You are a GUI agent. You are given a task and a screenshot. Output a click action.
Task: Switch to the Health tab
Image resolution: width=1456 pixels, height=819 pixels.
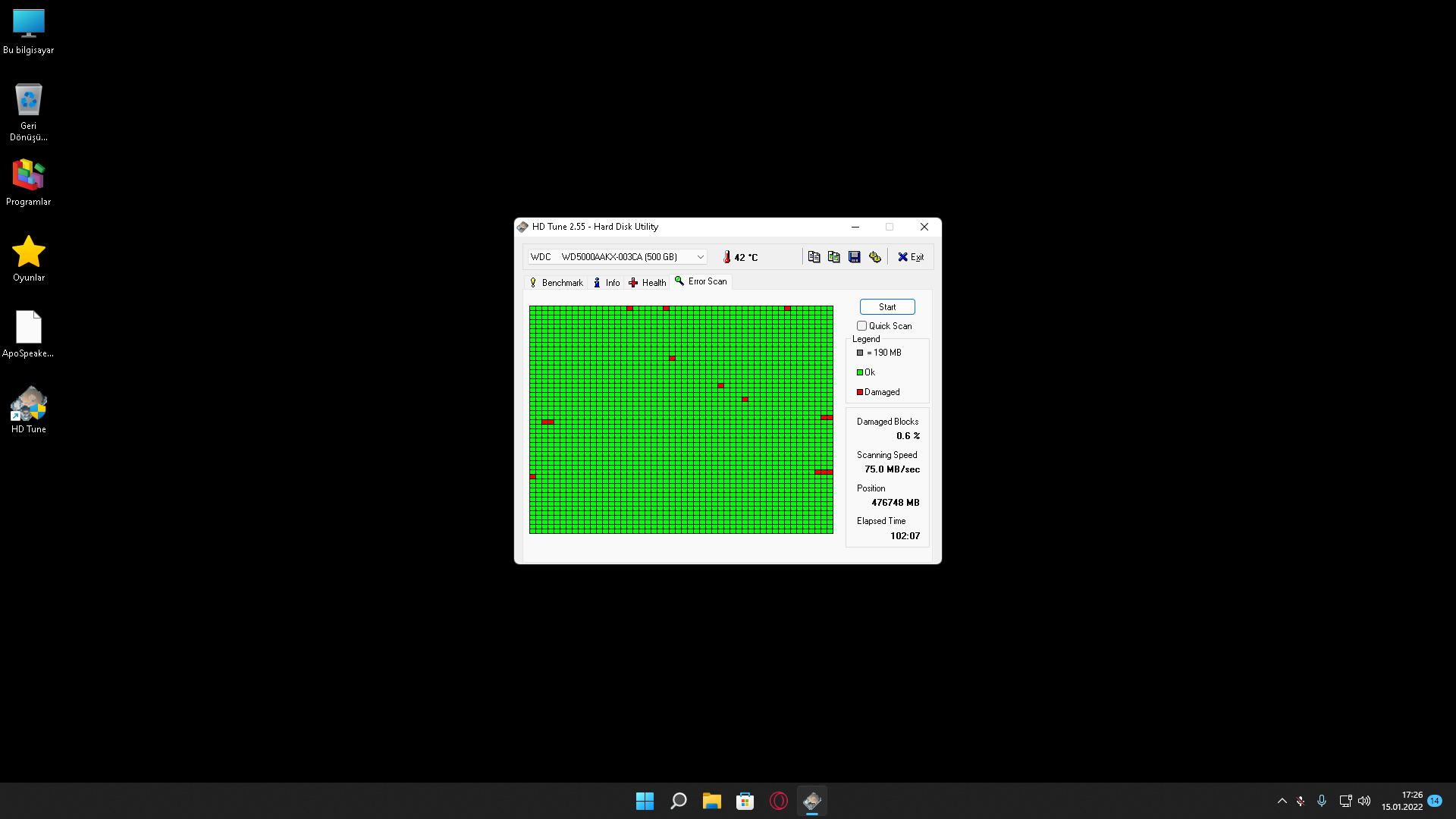pos(648,283)
